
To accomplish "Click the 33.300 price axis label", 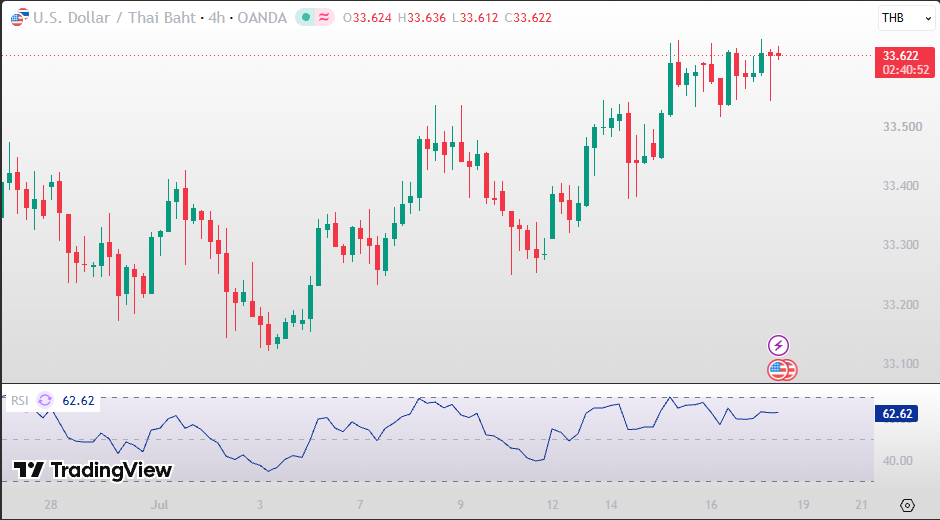I will [x=901, y=245].
